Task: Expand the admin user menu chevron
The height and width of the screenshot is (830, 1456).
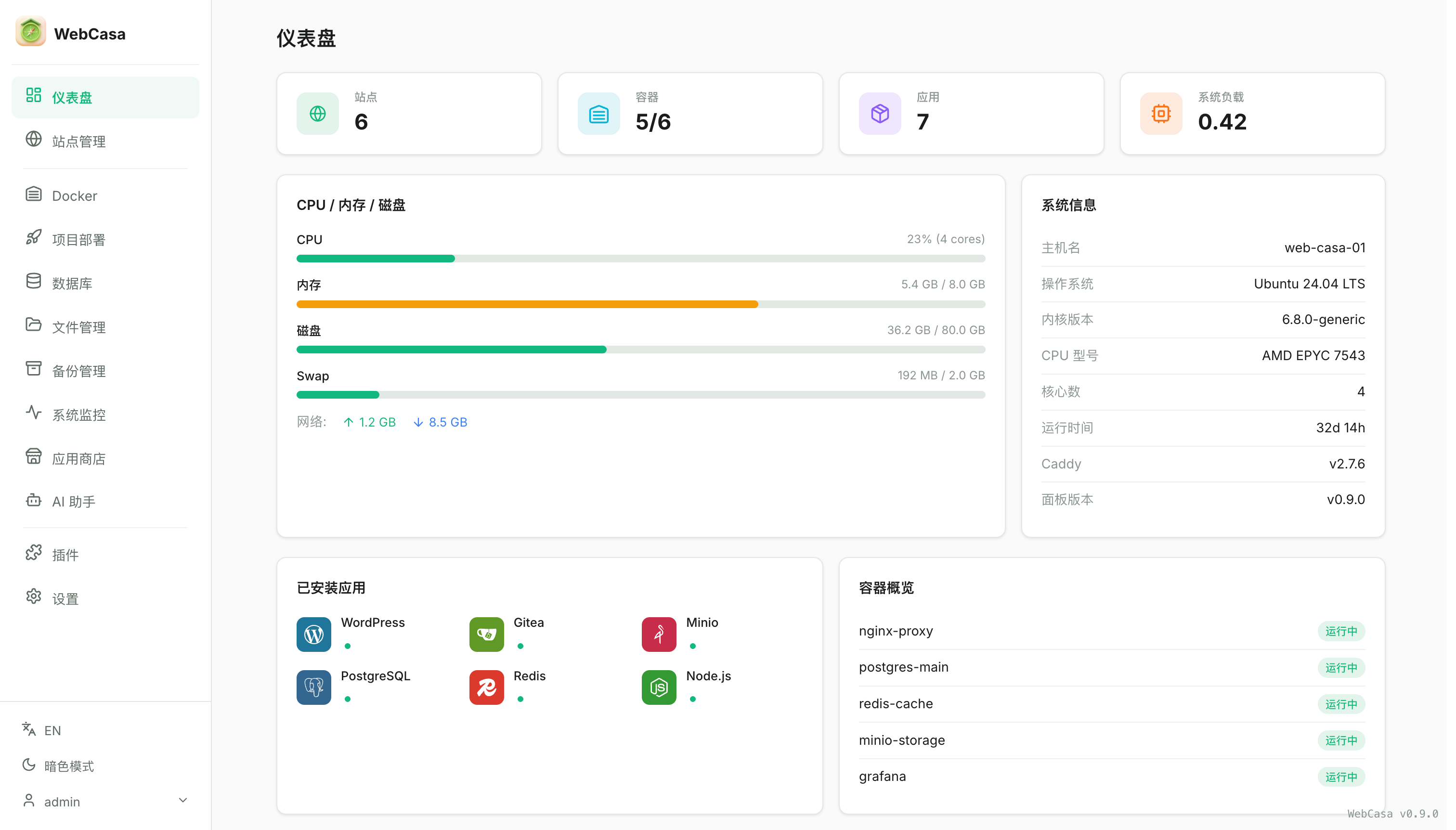Action: tap(183, 800)
